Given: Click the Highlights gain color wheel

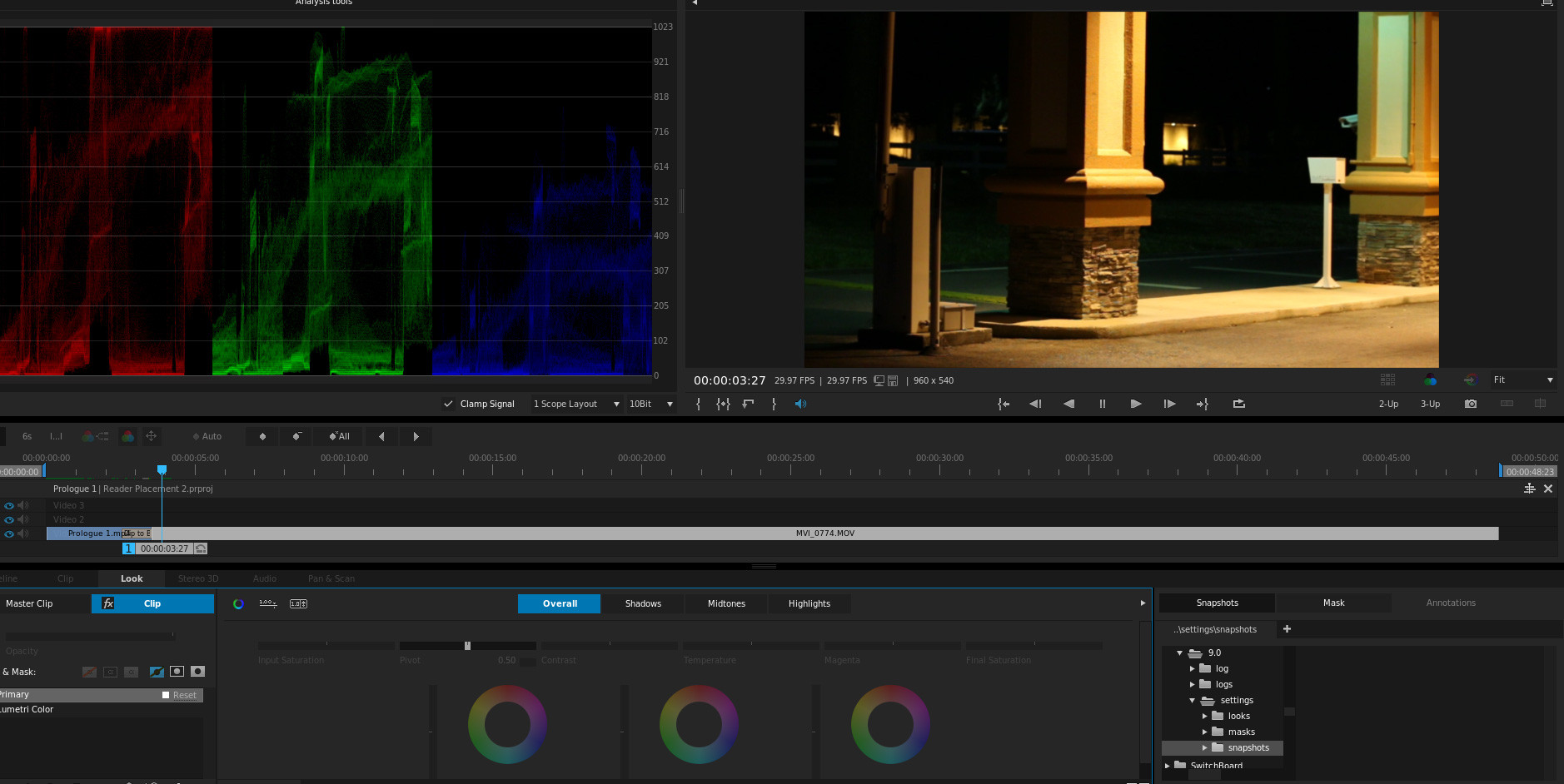Looking at the screenshot, I should pos(890,724).
